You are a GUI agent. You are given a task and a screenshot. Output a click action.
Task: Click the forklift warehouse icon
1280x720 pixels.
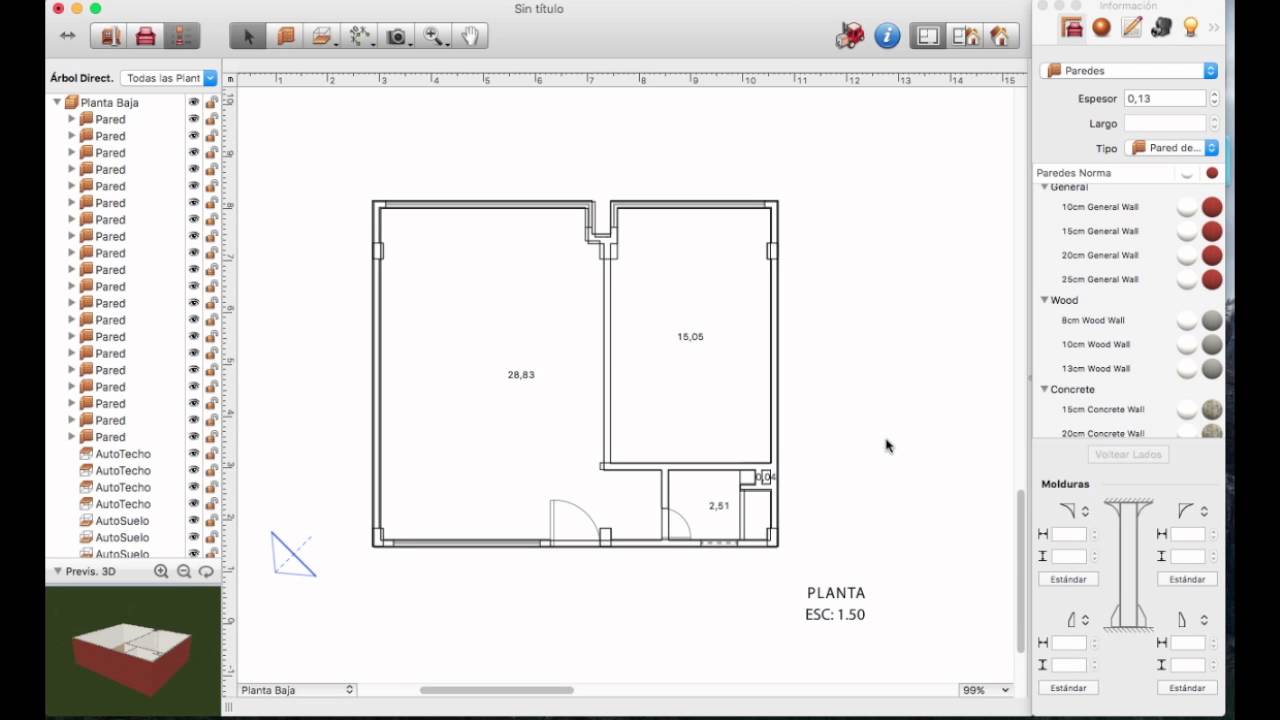click(850, 36)
